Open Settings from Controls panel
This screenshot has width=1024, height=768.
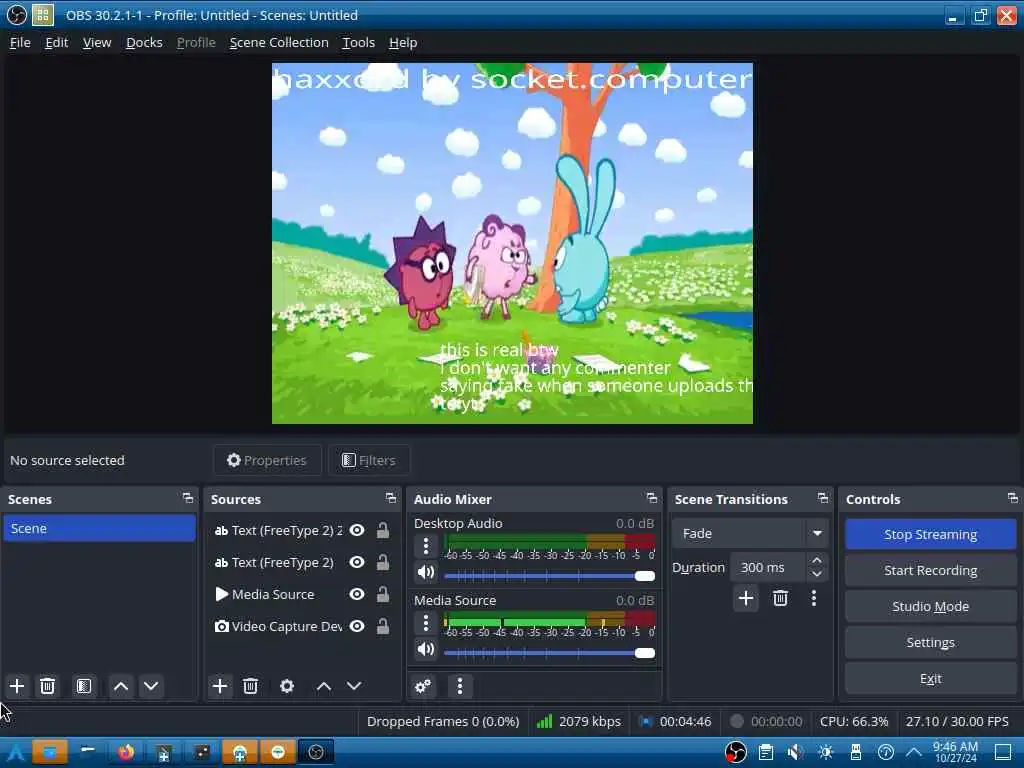[x=931, y=642]
